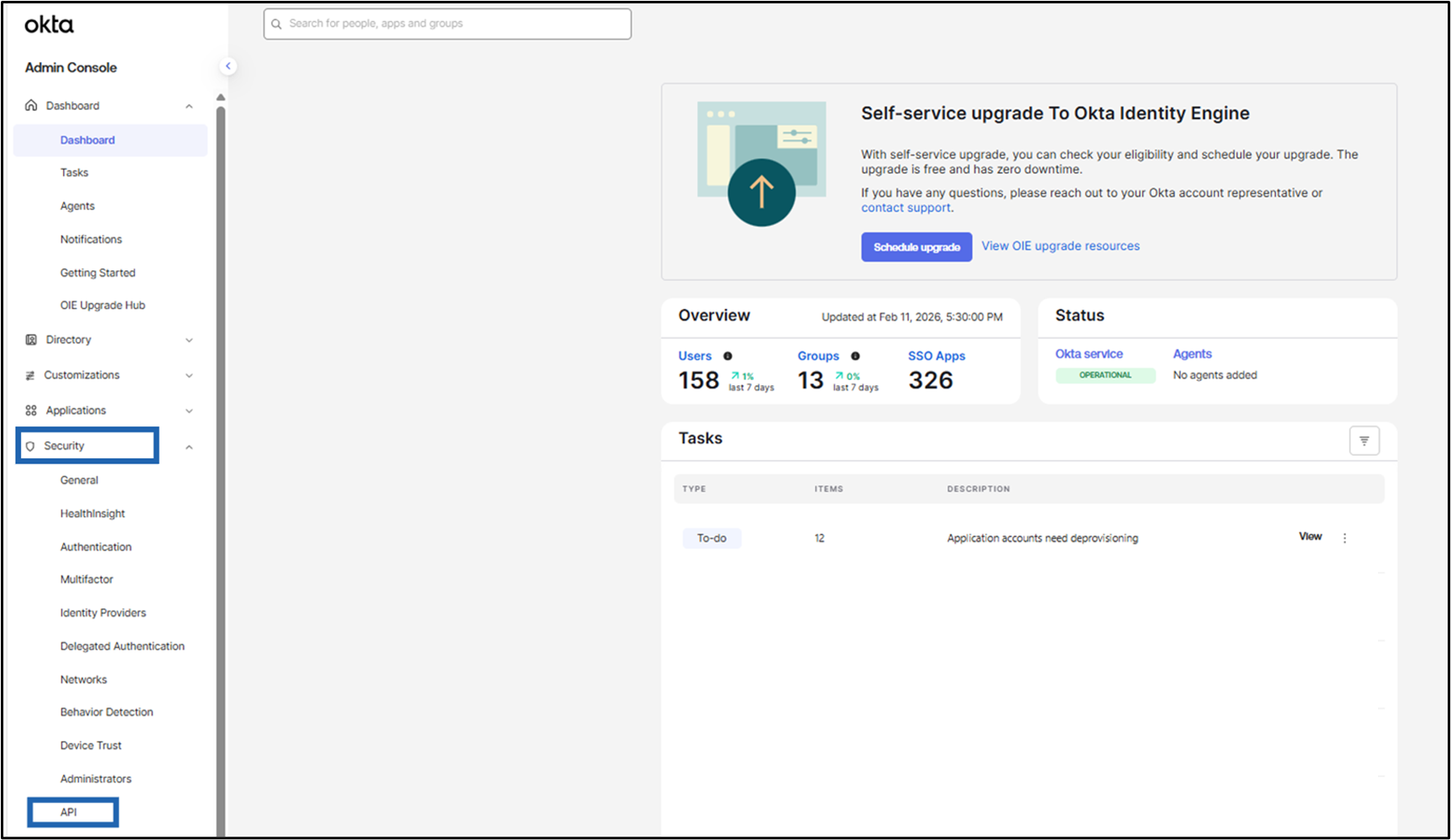Screen dimensions: 1451x840
Task: Click the Dashboard home icon
Action: coord(31,105)
